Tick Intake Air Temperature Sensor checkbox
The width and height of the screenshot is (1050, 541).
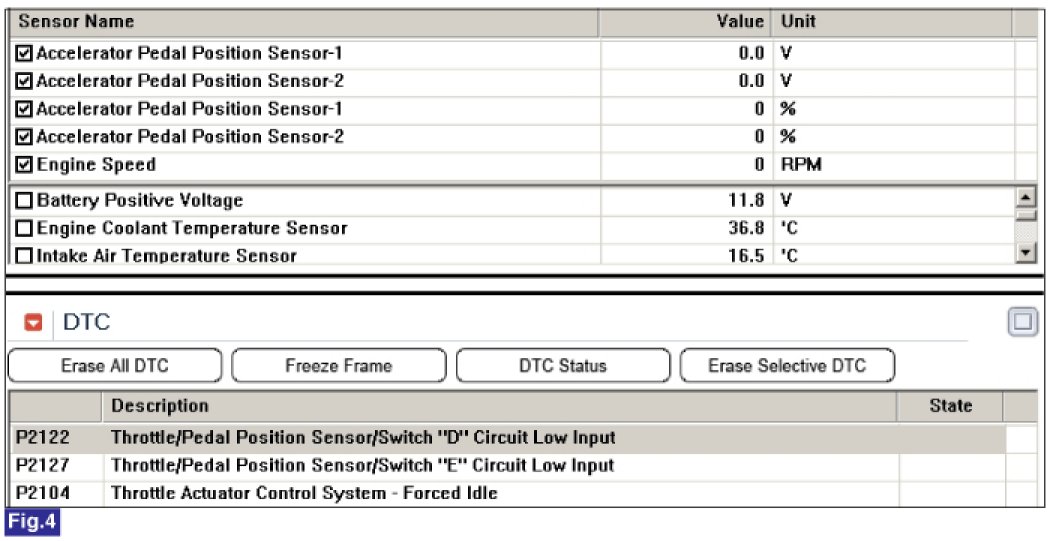[24, 256]
